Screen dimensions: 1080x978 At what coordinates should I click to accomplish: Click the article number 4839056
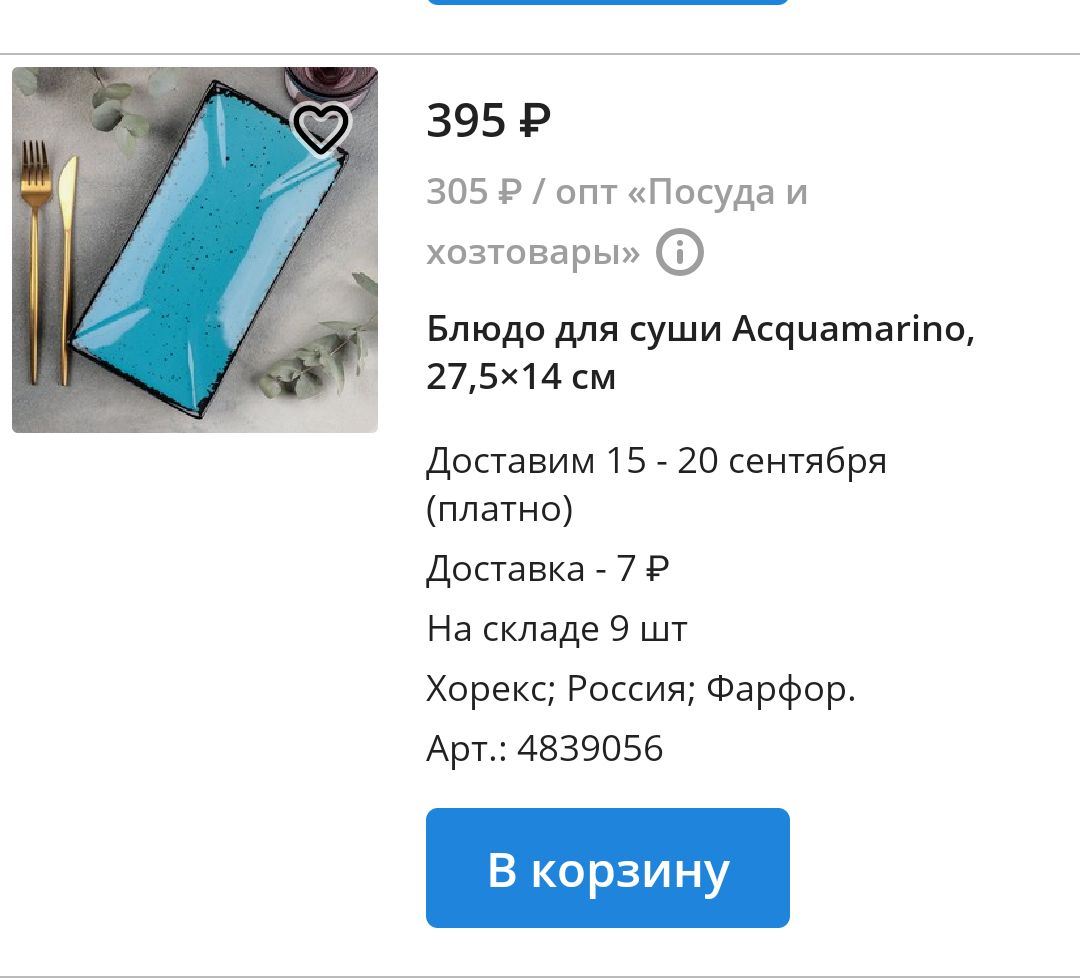(590, 749)
